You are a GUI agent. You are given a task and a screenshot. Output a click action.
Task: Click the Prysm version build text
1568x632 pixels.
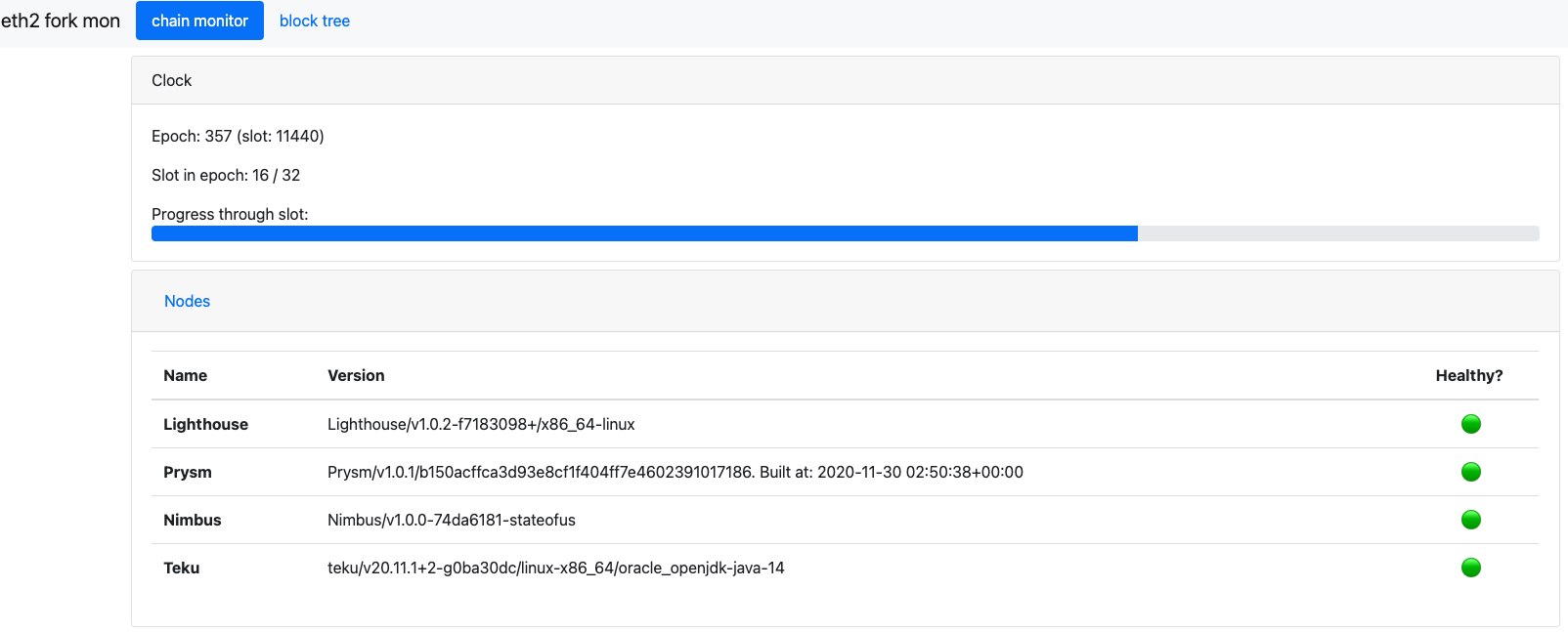[675, 472]
